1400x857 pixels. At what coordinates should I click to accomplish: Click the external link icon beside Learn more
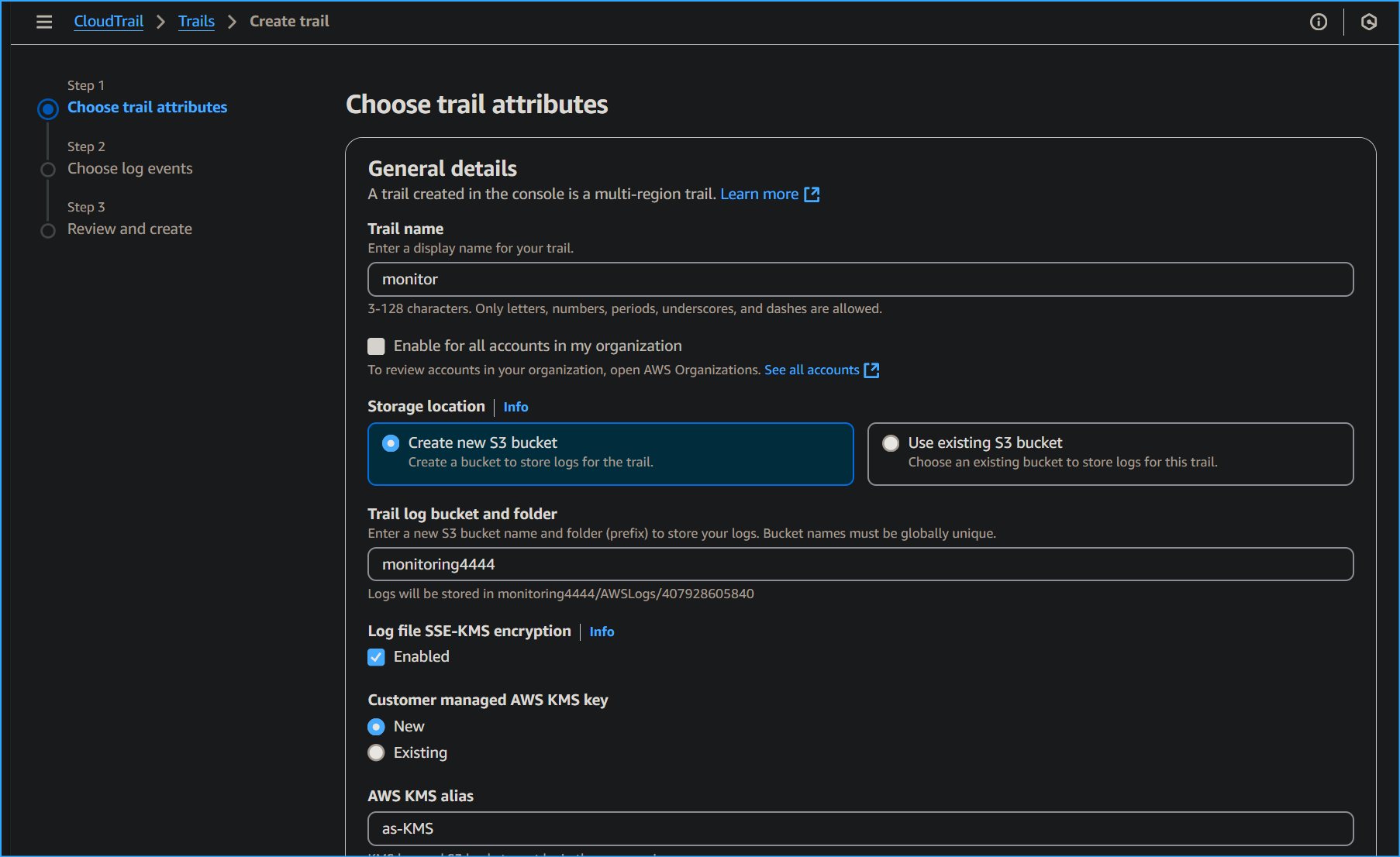click(812, 194)
